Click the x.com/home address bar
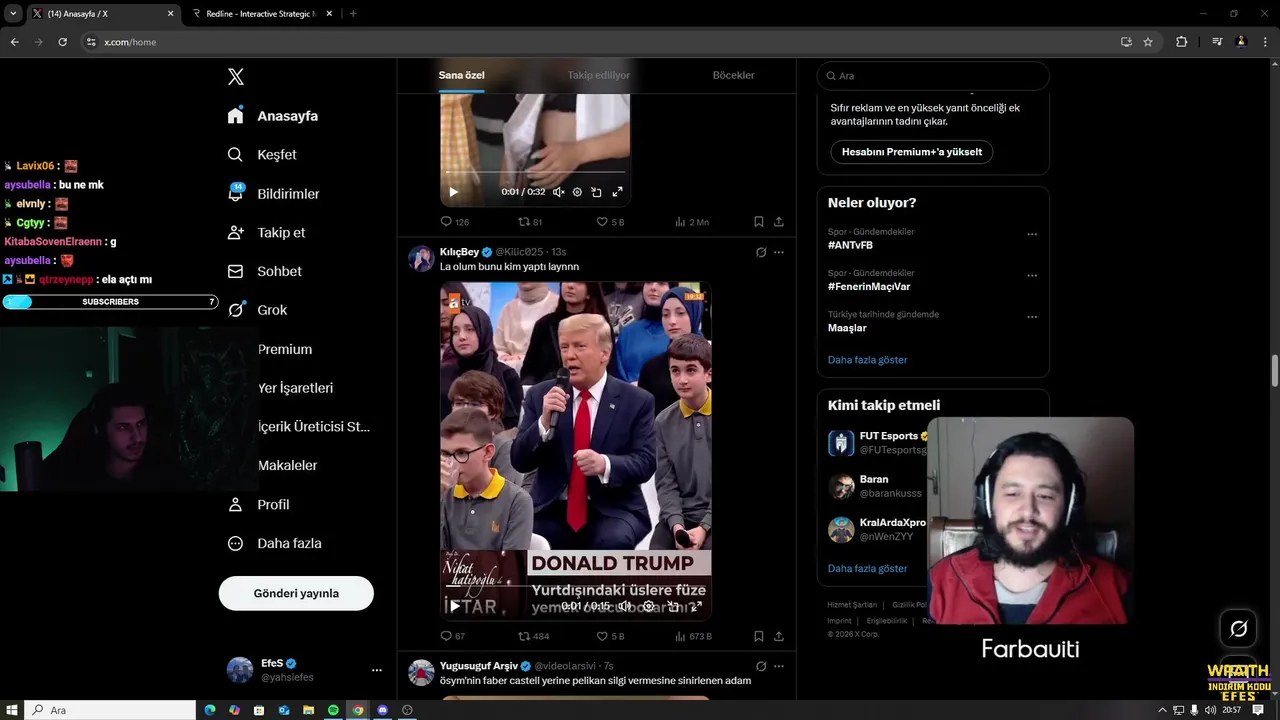The width and height of the screenshot is (1280, 720). tap(600, 42)
